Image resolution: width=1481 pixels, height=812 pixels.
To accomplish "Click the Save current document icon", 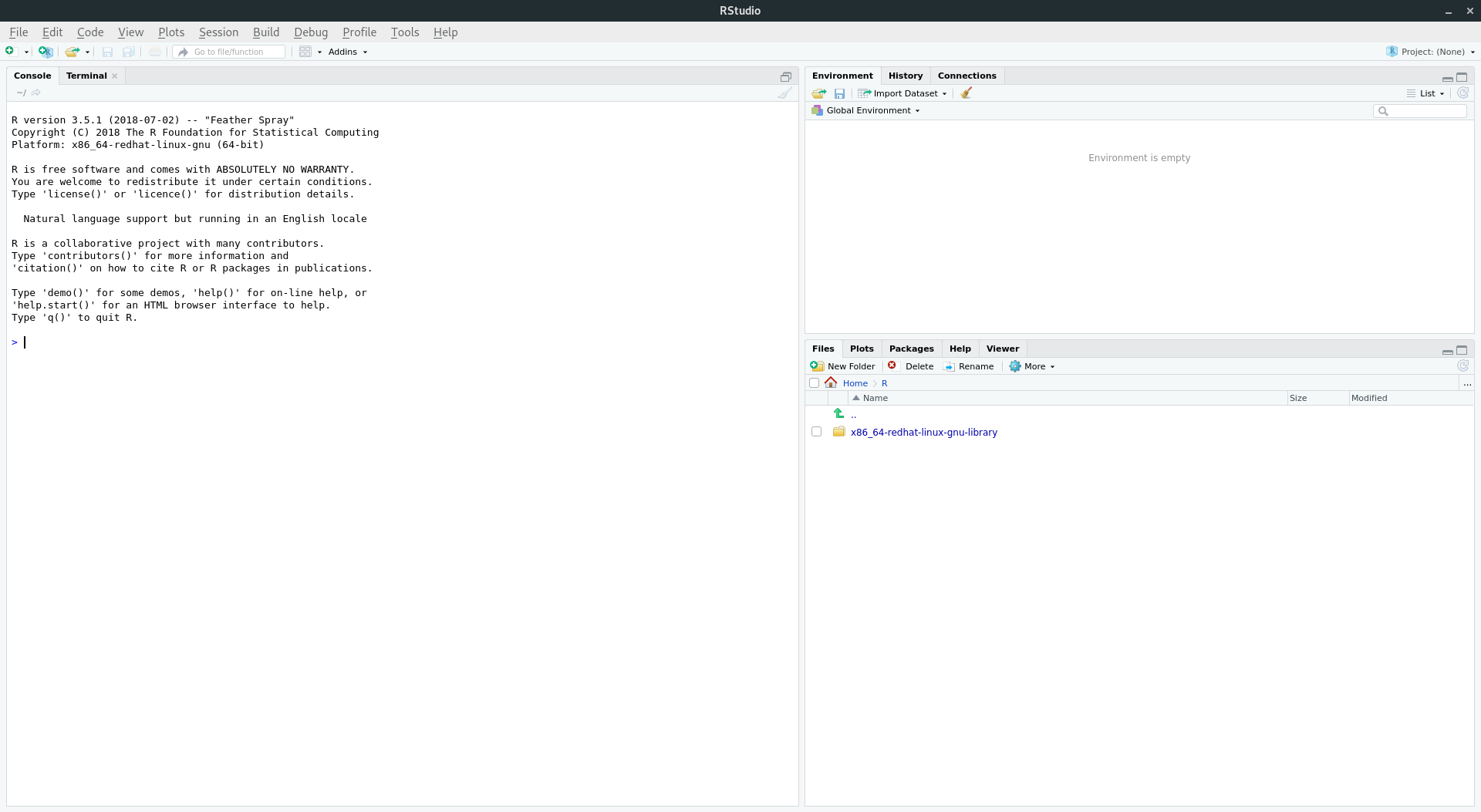I will [107, 52].
